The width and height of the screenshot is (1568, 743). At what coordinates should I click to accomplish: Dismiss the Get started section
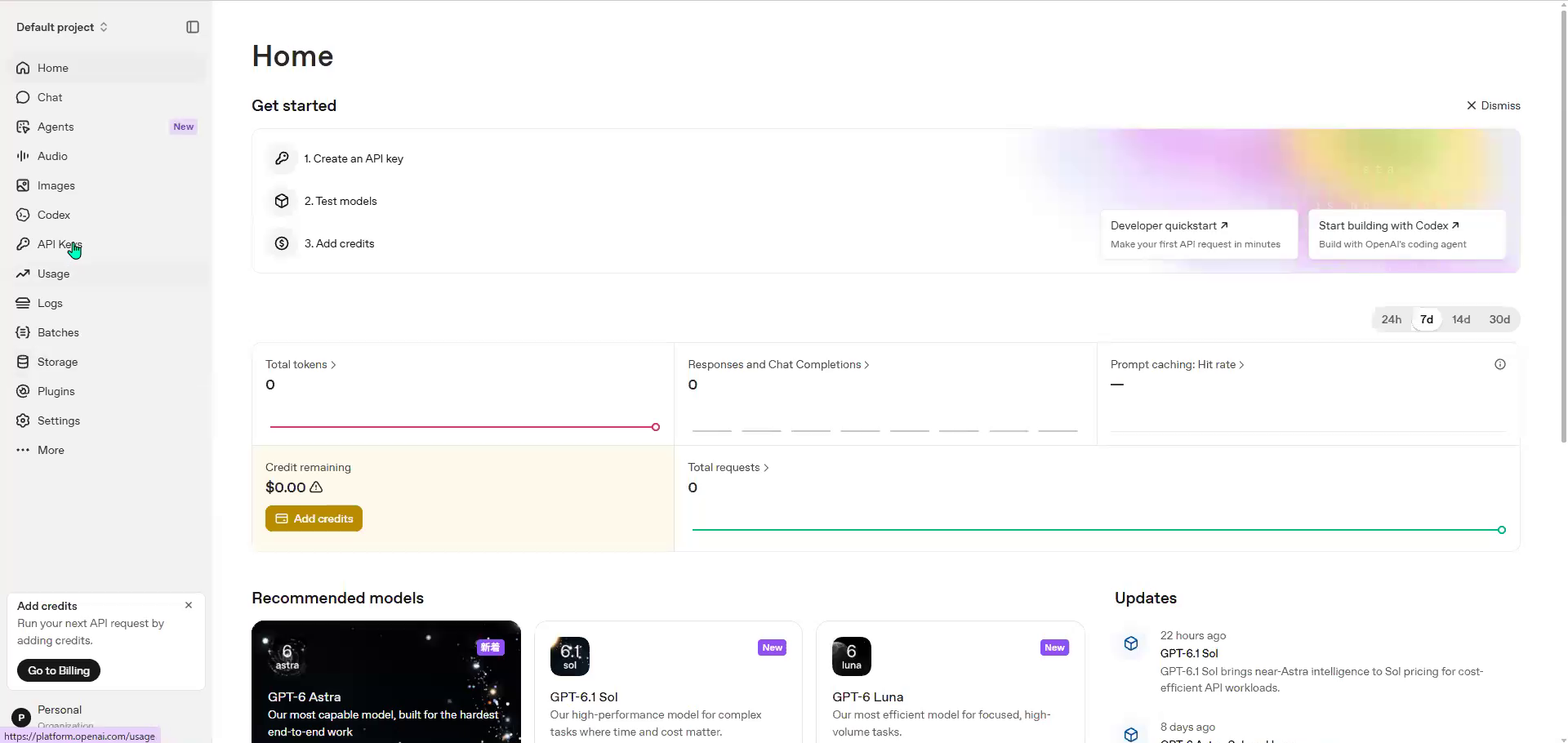pyautogui.click(x=1493, y=105)
